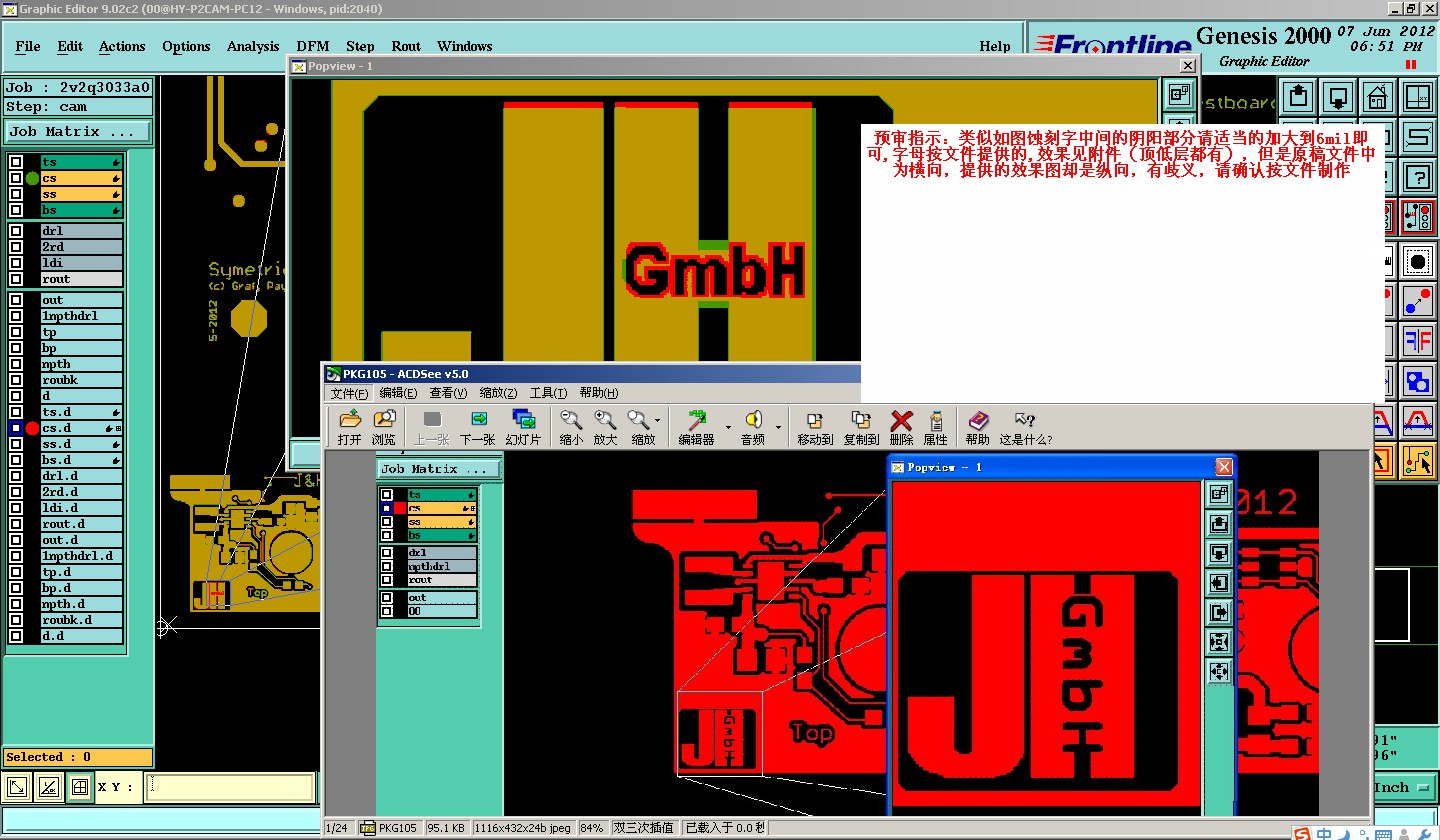The image size is (1440, 840).
Task: Toggle the checkbox for layer cs
Action: click(16, 178)
